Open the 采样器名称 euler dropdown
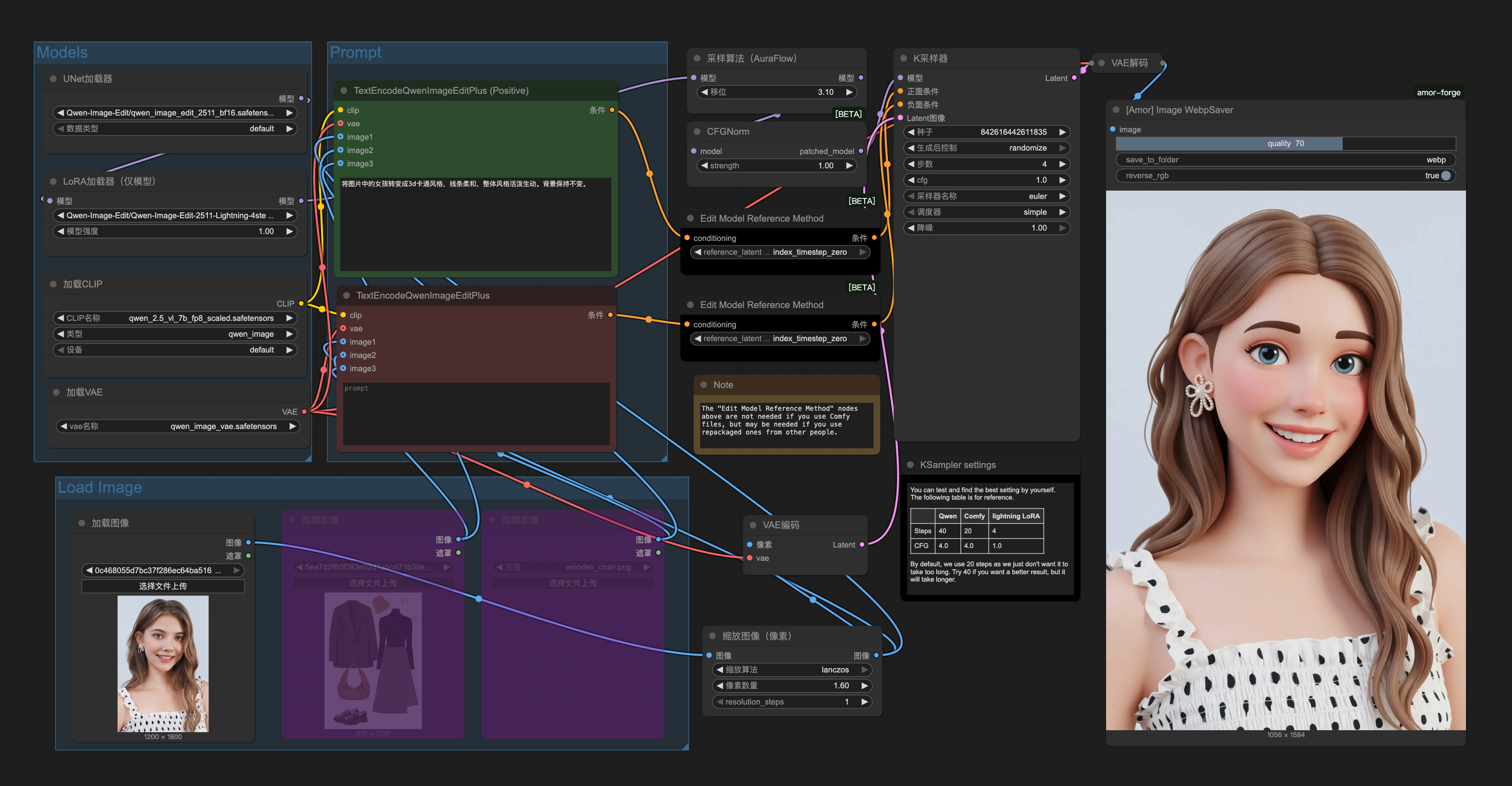The width and height of the screenshot is (1512, 786). coord(987,196)
